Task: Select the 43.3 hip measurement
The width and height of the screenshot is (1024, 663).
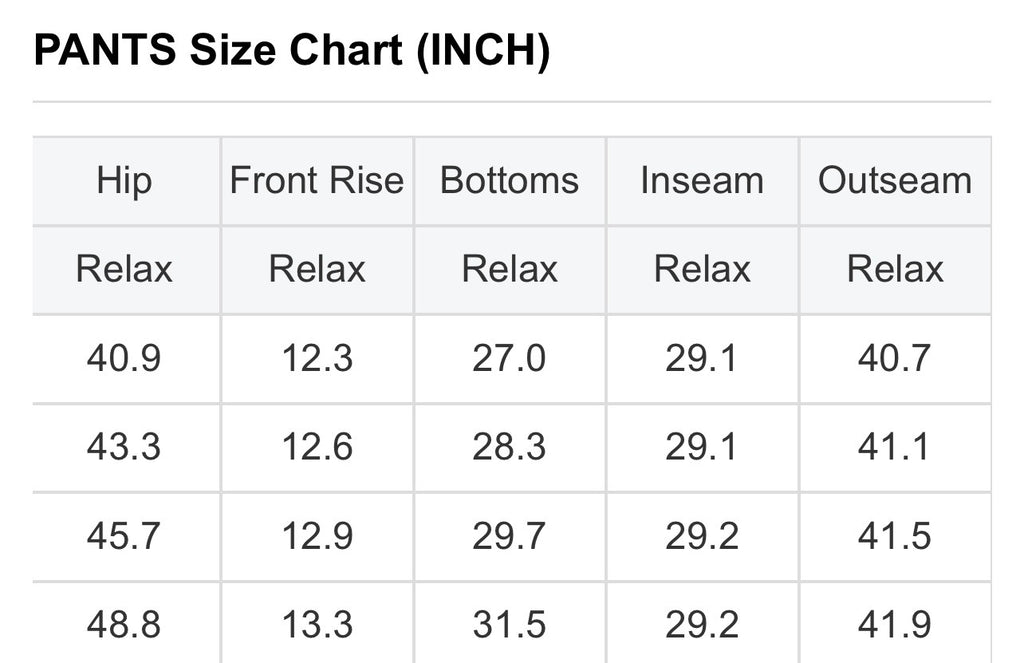Action: tap(124, 447)
